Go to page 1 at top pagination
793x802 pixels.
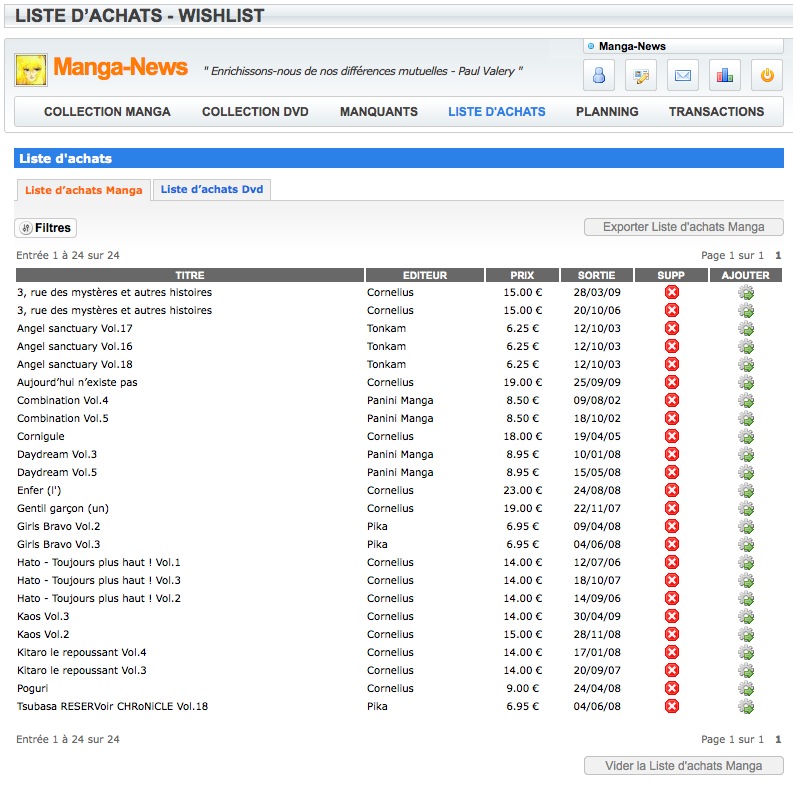coord(778,255)
